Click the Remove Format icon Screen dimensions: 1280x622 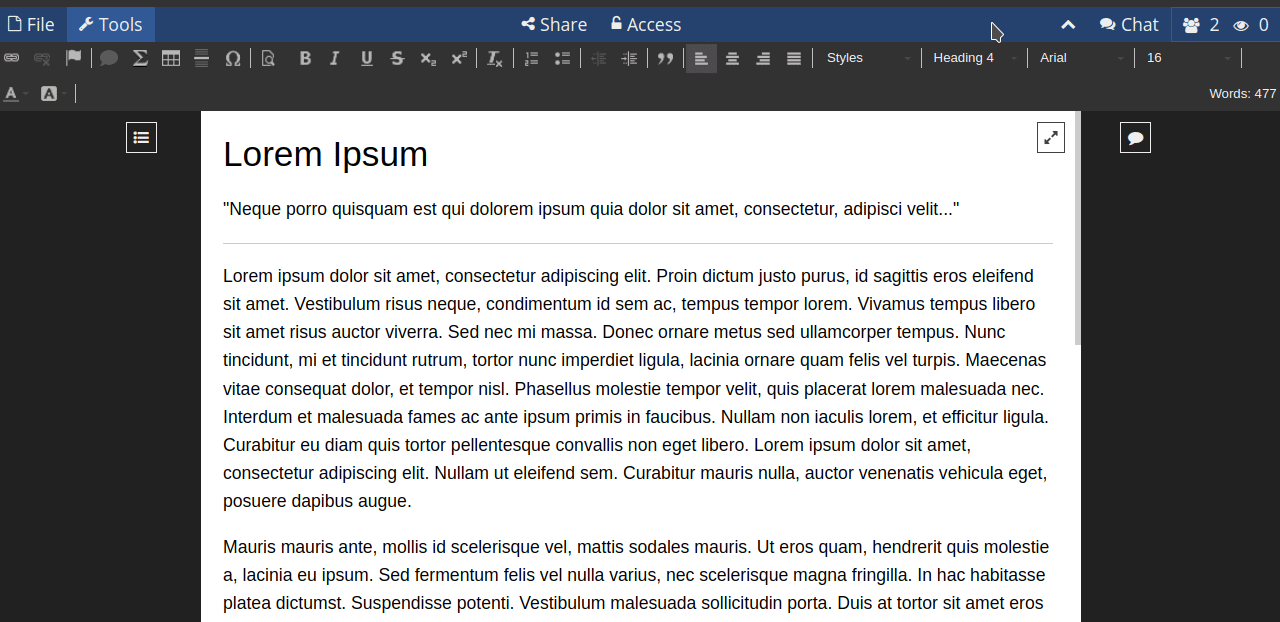pyautogui.click(x=494, y=58)
